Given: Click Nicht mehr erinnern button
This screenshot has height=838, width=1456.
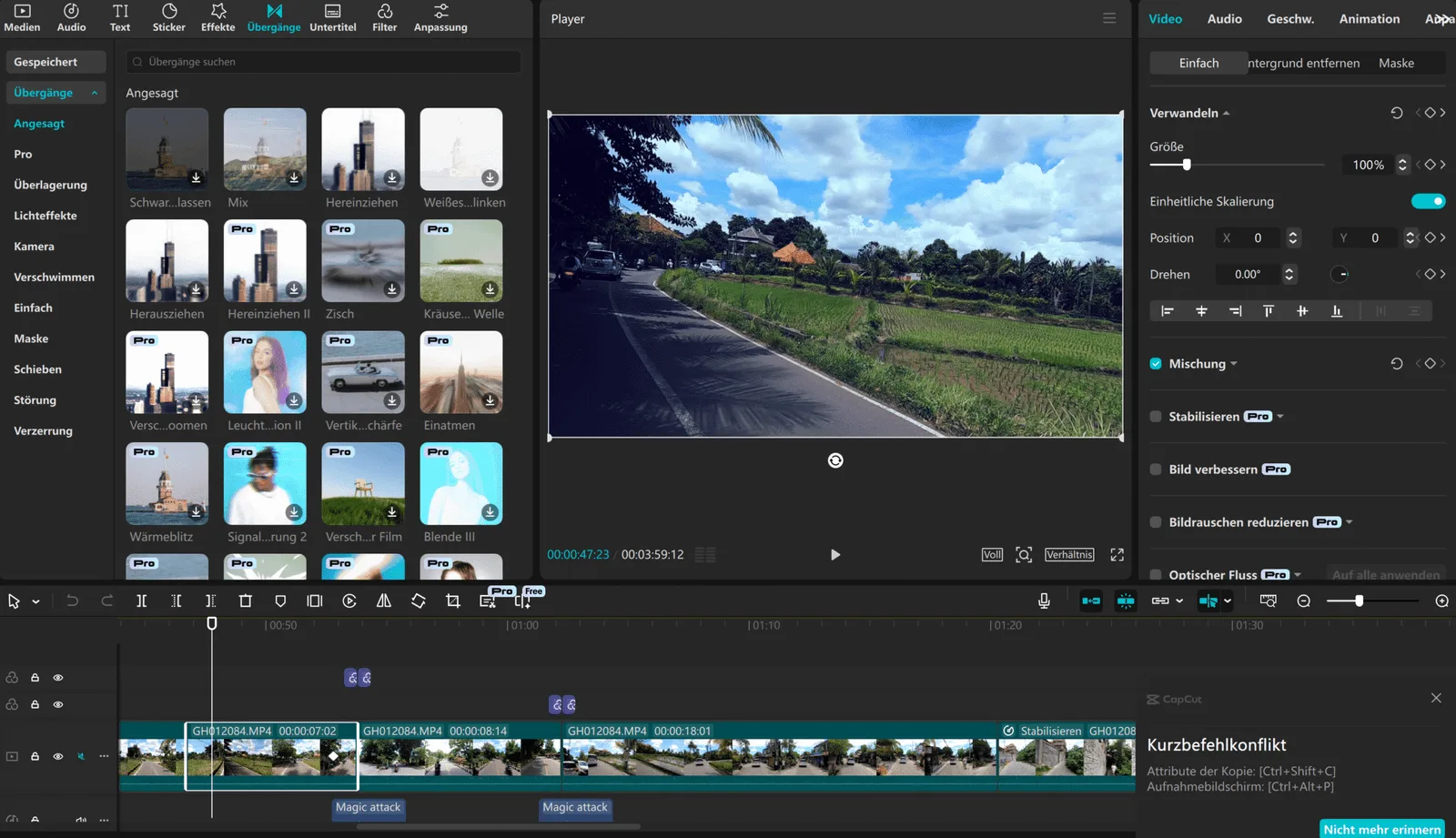Looking at the screenshot, I should [x=1381, y=829].
